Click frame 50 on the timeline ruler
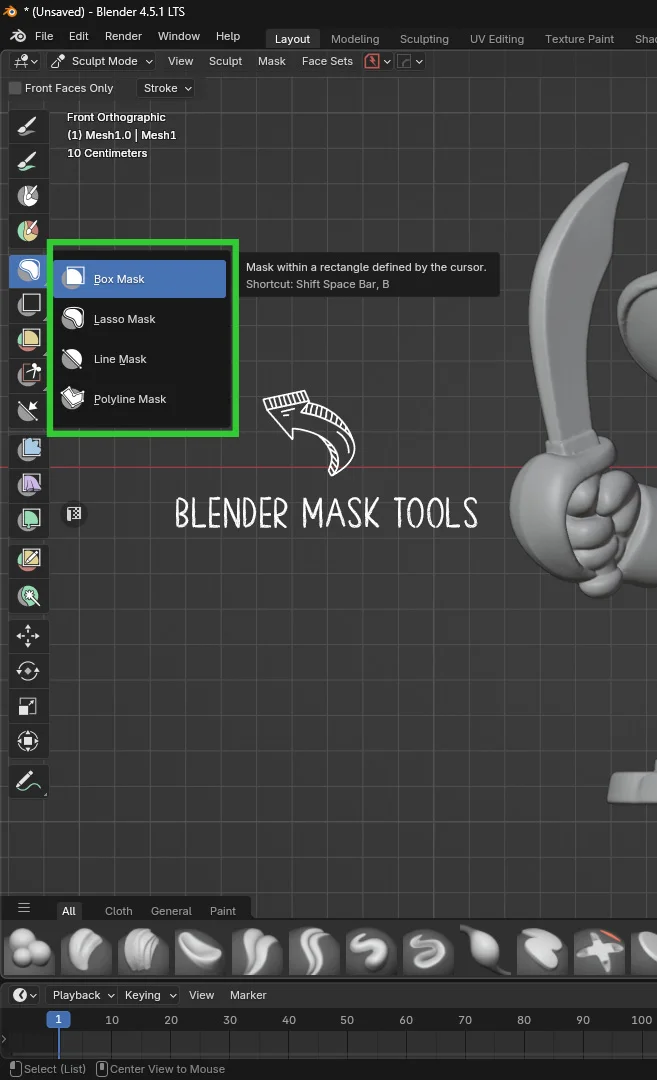 (x=347, y=1020)
